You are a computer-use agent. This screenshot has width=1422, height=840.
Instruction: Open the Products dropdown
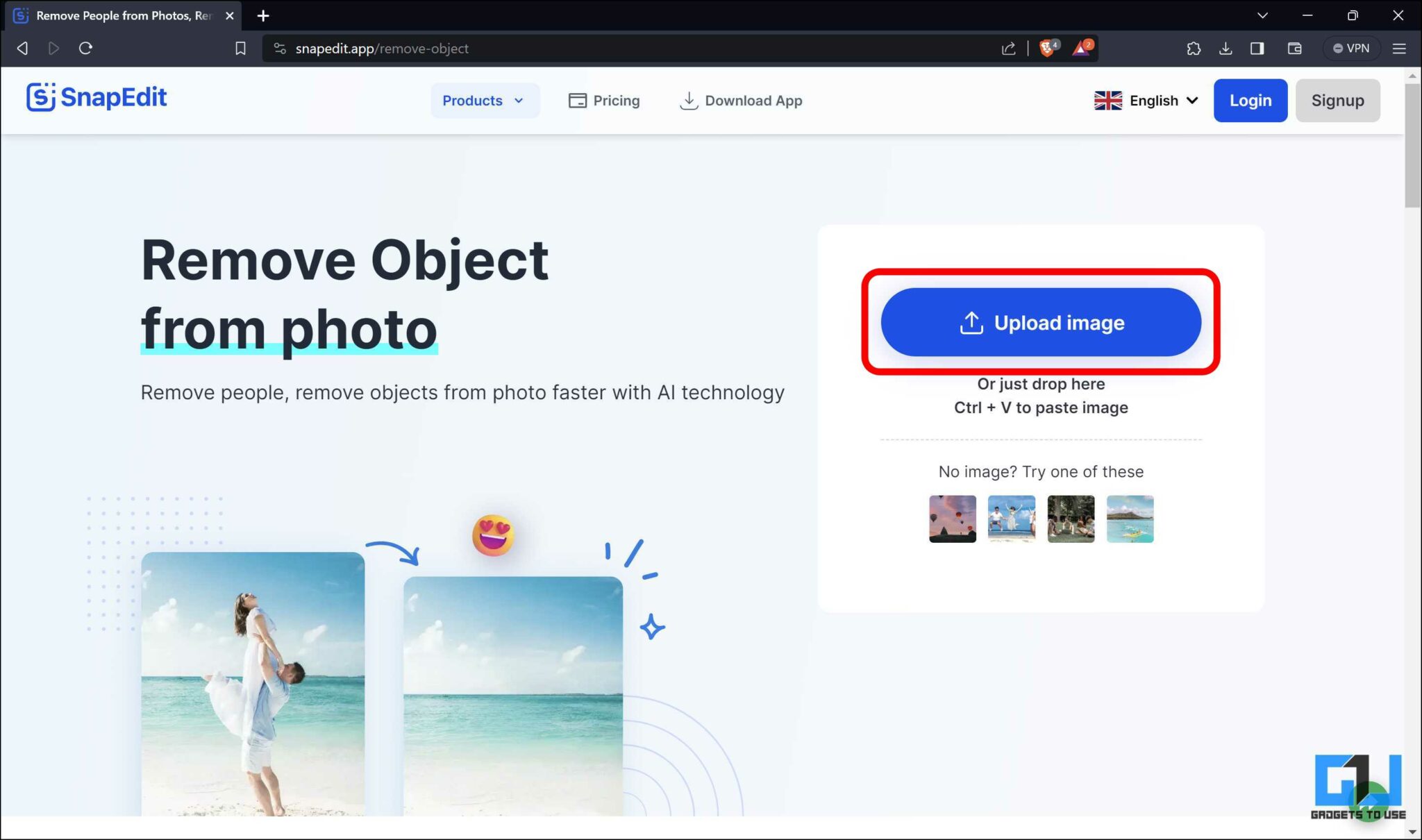tap(484, 100)
